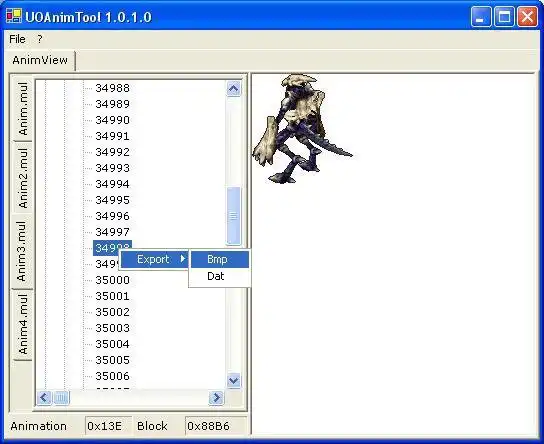Select tree item 35004
This screenshot has width=544, height=444.
click(x=112, y=344)
